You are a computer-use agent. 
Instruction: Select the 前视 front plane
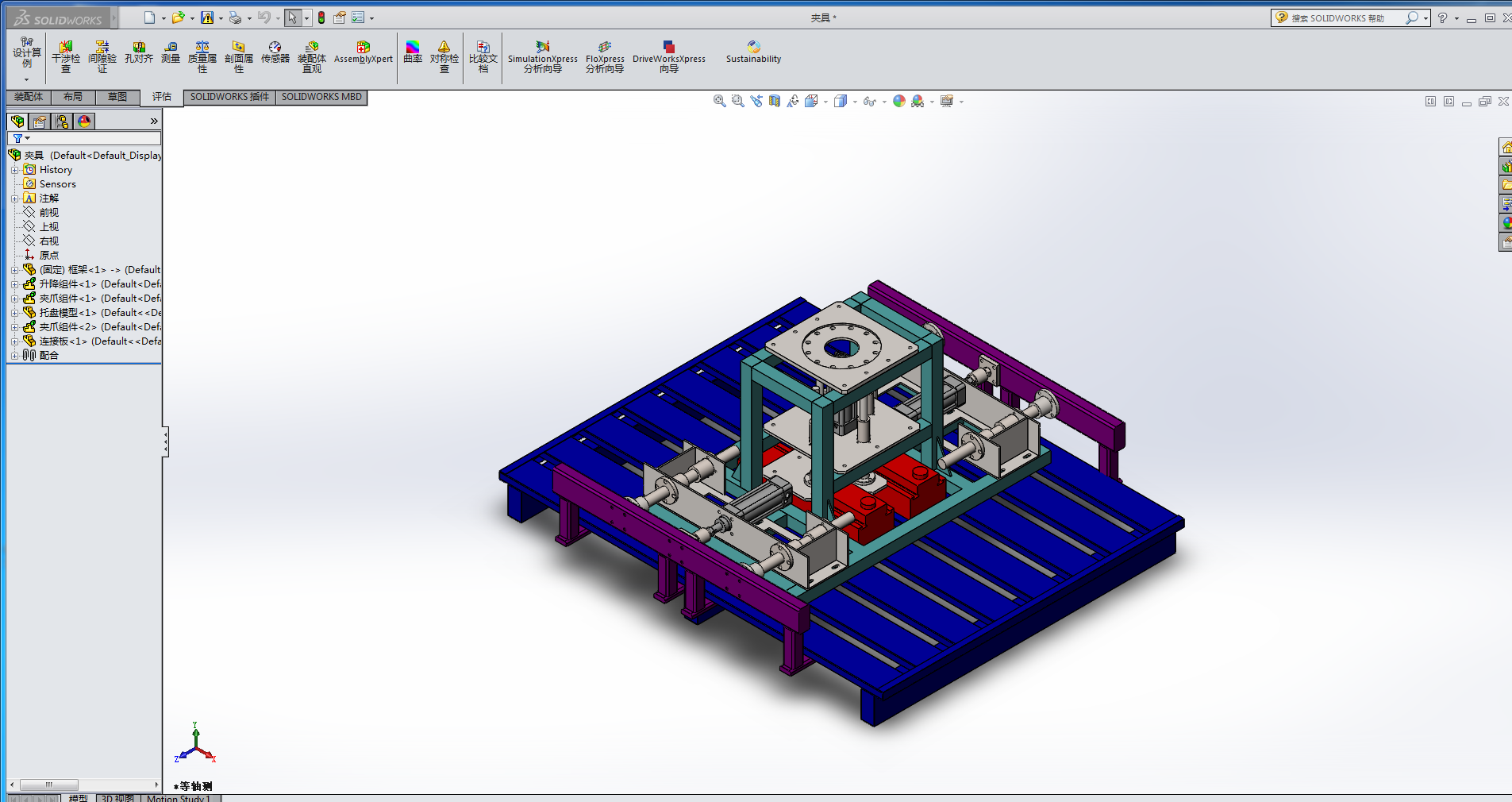click(x=49, y=213)
